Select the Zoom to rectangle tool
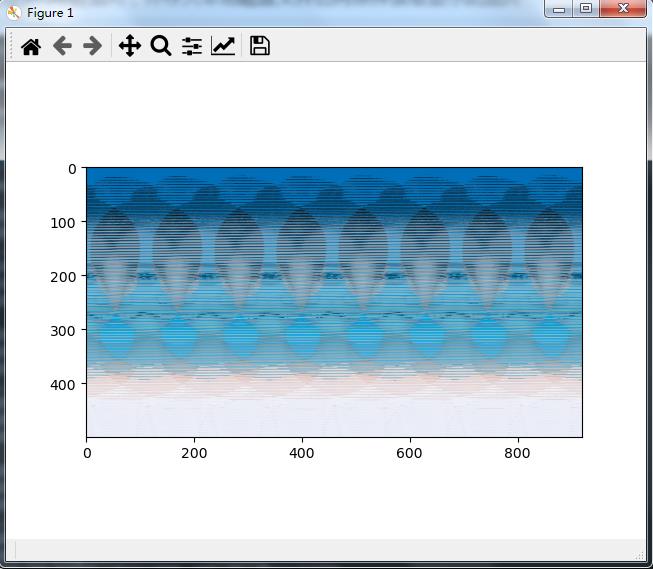This screenshot has width=653, height=569. click(161, 46)
